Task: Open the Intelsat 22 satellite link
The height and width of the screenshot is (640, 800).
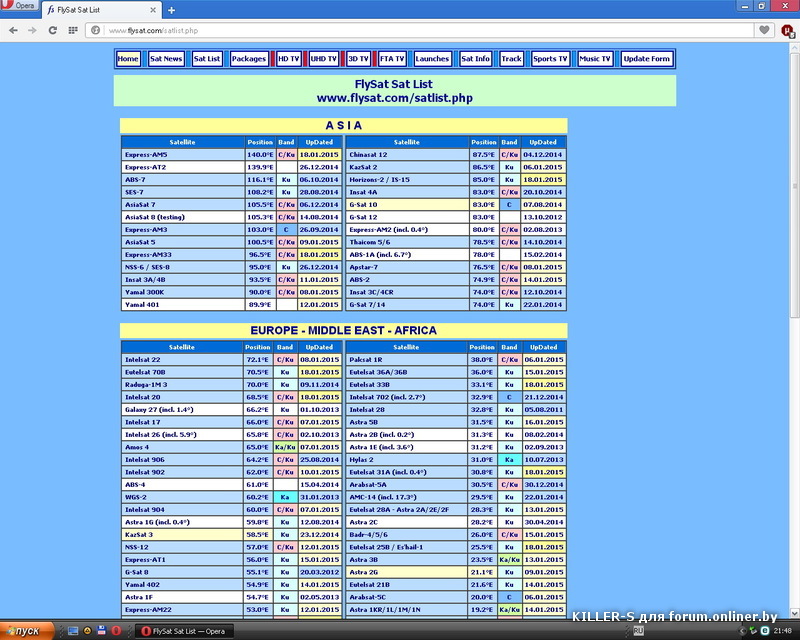Action: tap(144, 359)
